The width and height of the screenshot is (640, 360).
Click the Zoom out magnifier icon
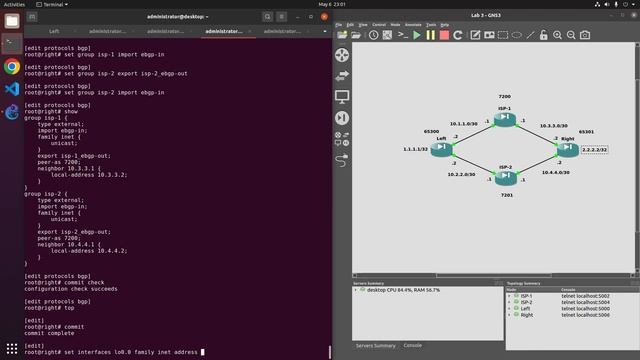click(x=571, y=35)
